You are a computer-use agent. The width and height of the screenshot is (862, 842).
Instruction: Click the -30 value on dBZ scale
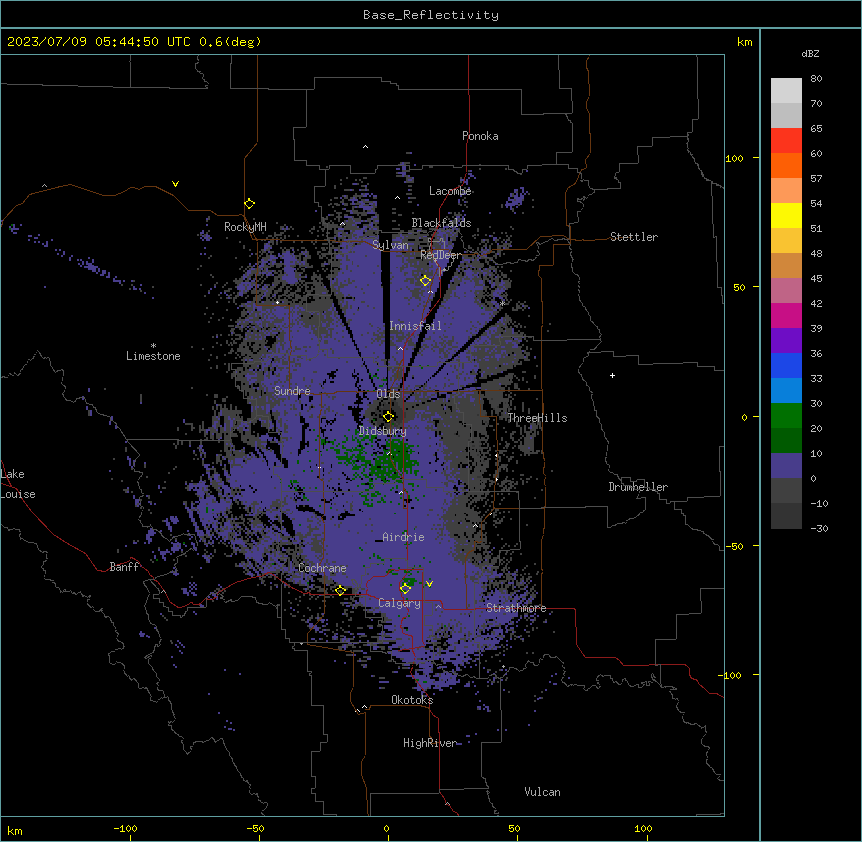pos(819,528)
